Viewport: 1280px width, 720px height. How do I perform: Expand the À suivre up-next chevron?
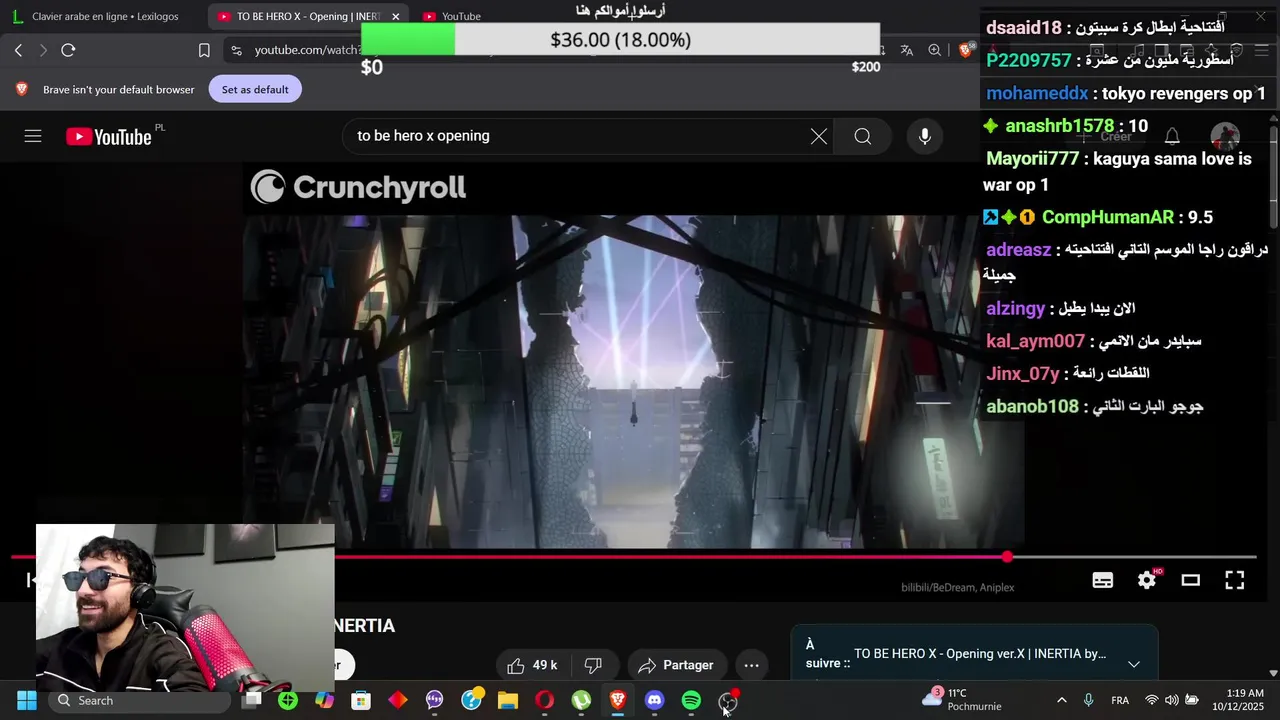tap(1133, 664)
